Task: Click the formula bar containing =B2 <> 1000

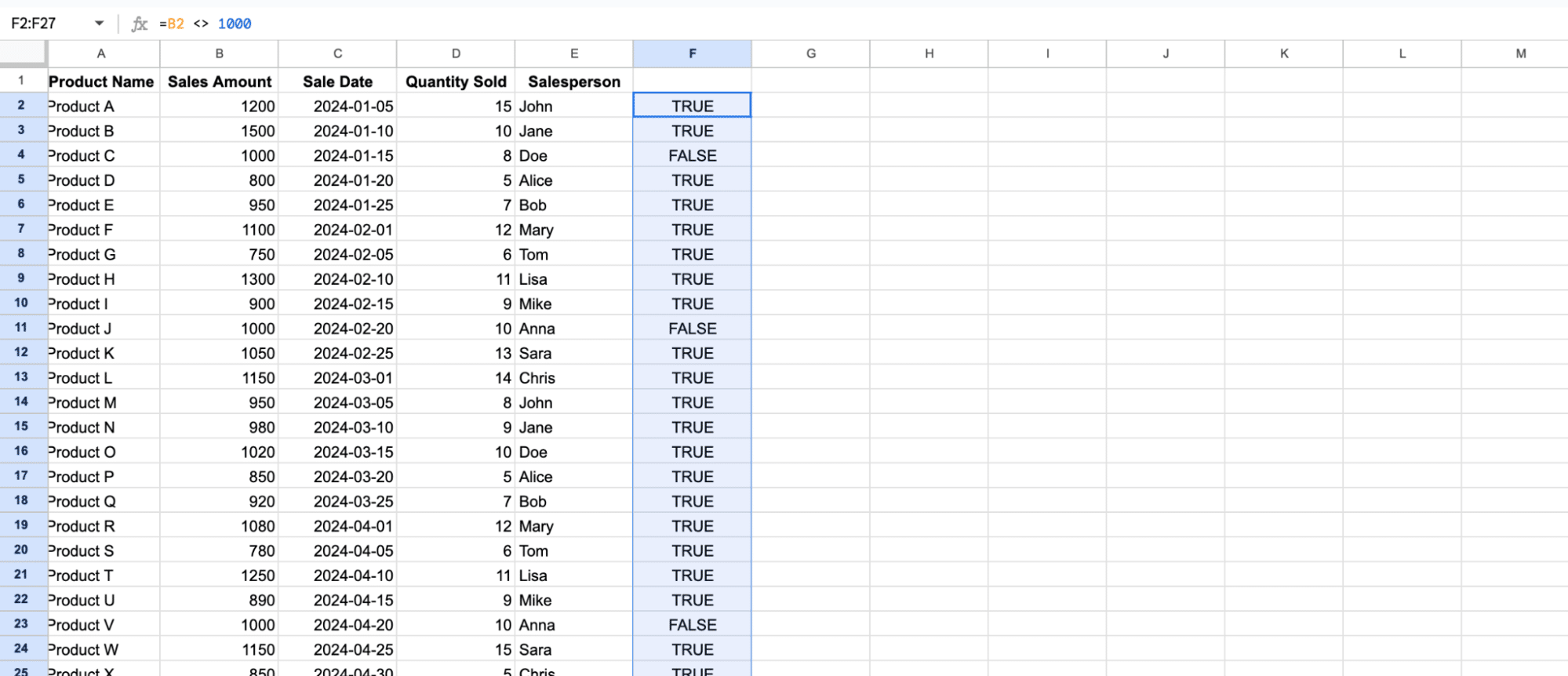Action: pos(859,24)
